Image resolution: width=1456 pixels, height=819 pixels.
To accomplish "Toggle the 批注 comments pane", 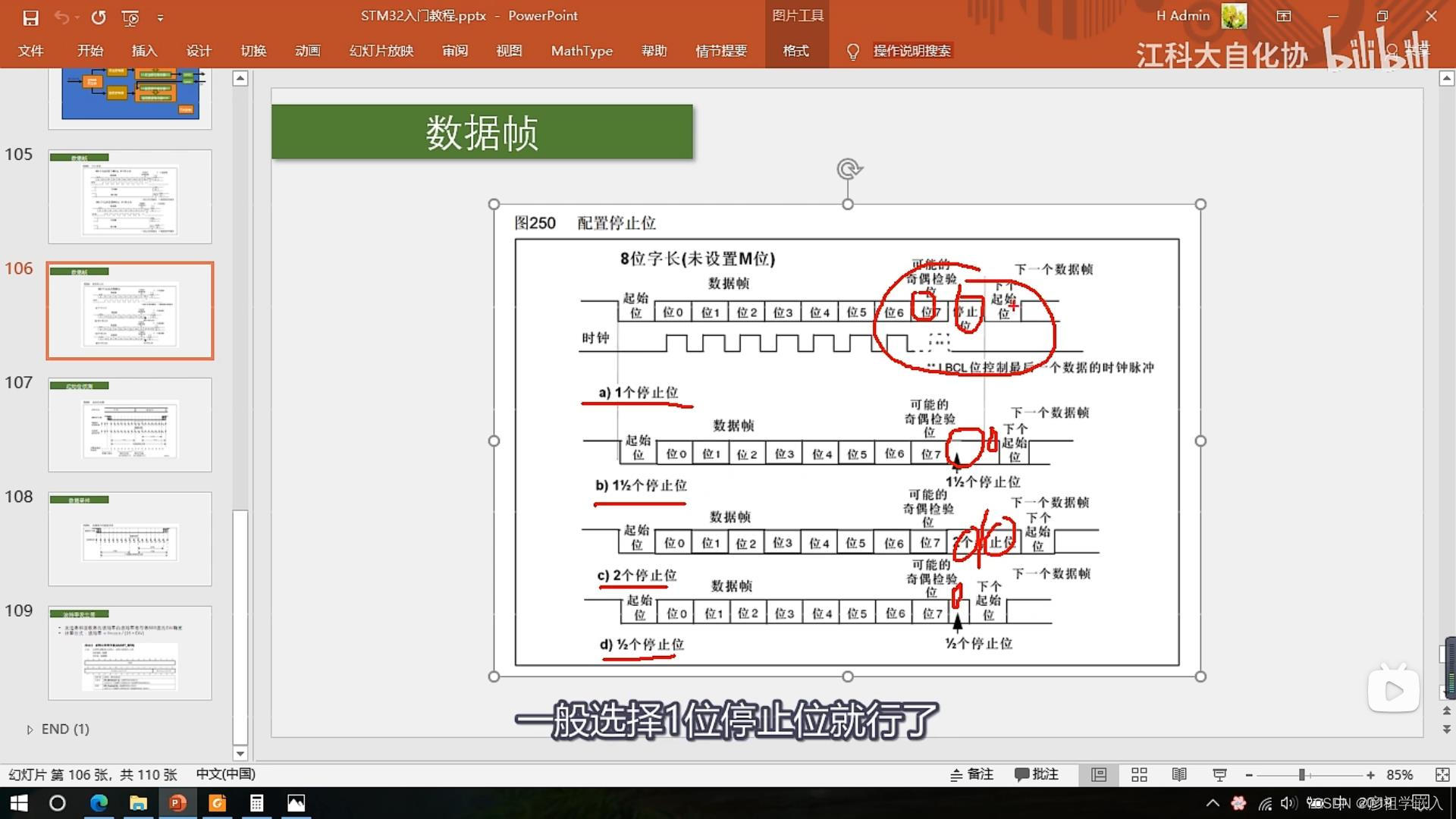I will pyautogui.click(x=1037, y=774).
